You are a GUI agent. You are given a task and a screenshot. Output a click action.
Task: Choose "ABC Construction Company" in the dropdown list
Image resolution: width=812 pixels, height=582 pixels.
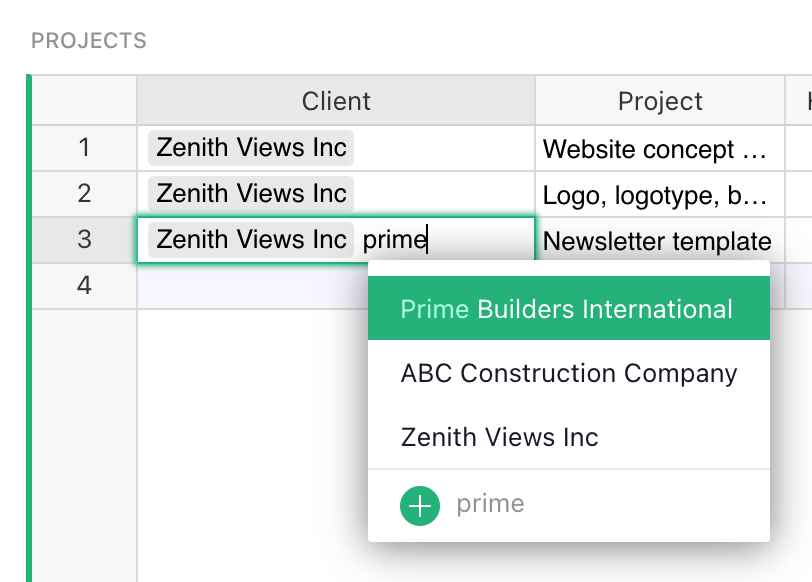pos(569,373)
